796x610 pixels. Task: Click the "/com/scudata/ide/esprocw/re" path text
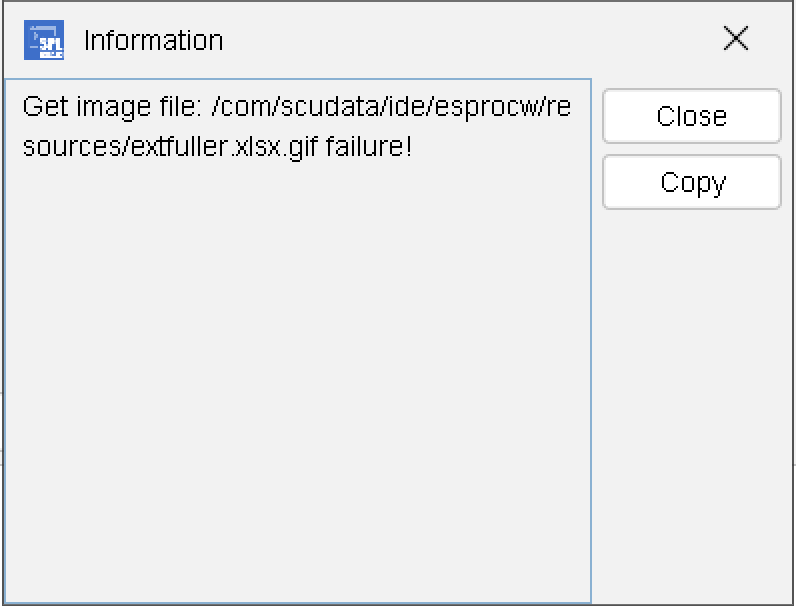click(391, 107)
